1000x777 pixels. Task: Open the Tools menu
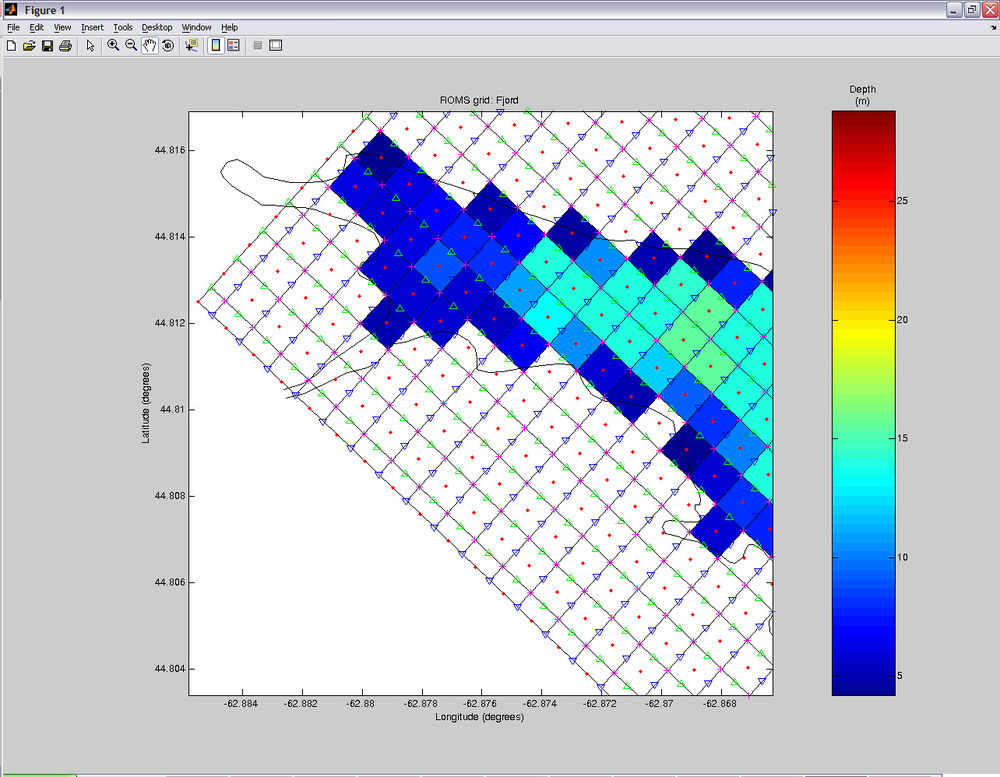tap(122, 27)
